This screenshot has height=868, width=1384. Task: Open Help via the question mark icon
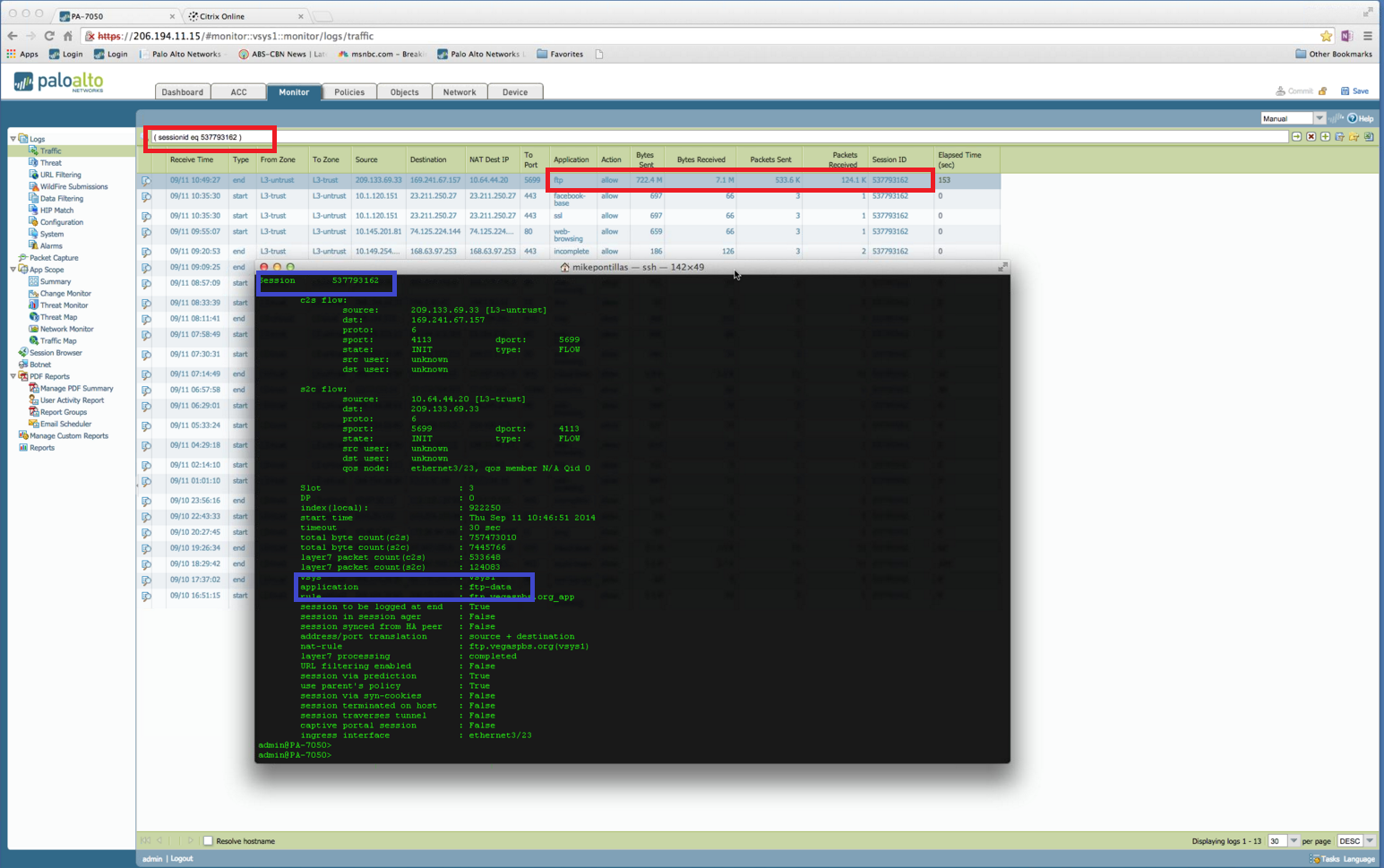[1353, 118]
